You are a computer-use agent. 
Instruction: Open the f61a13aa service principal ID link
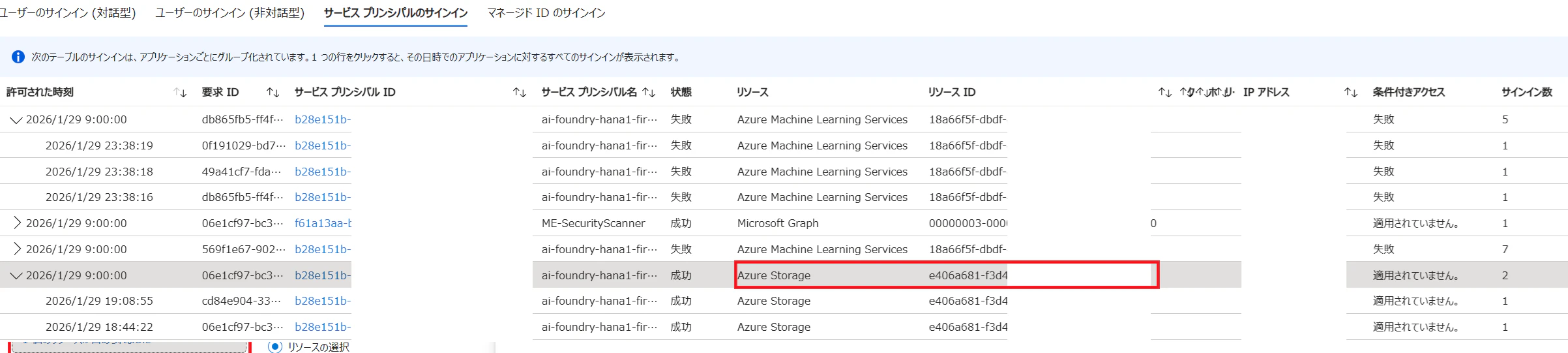[x=323, y=223]
